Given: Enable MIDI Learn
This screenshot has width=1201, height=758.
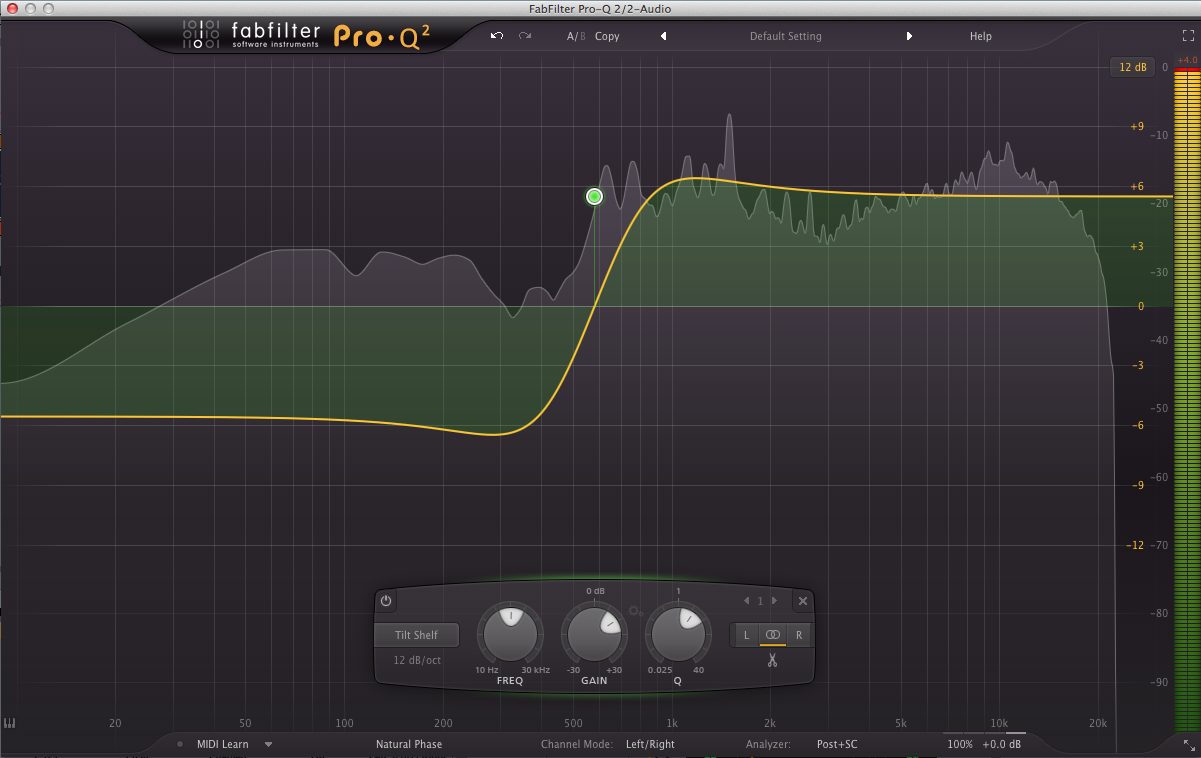Looking at the screenshot, I should [222, 744].
